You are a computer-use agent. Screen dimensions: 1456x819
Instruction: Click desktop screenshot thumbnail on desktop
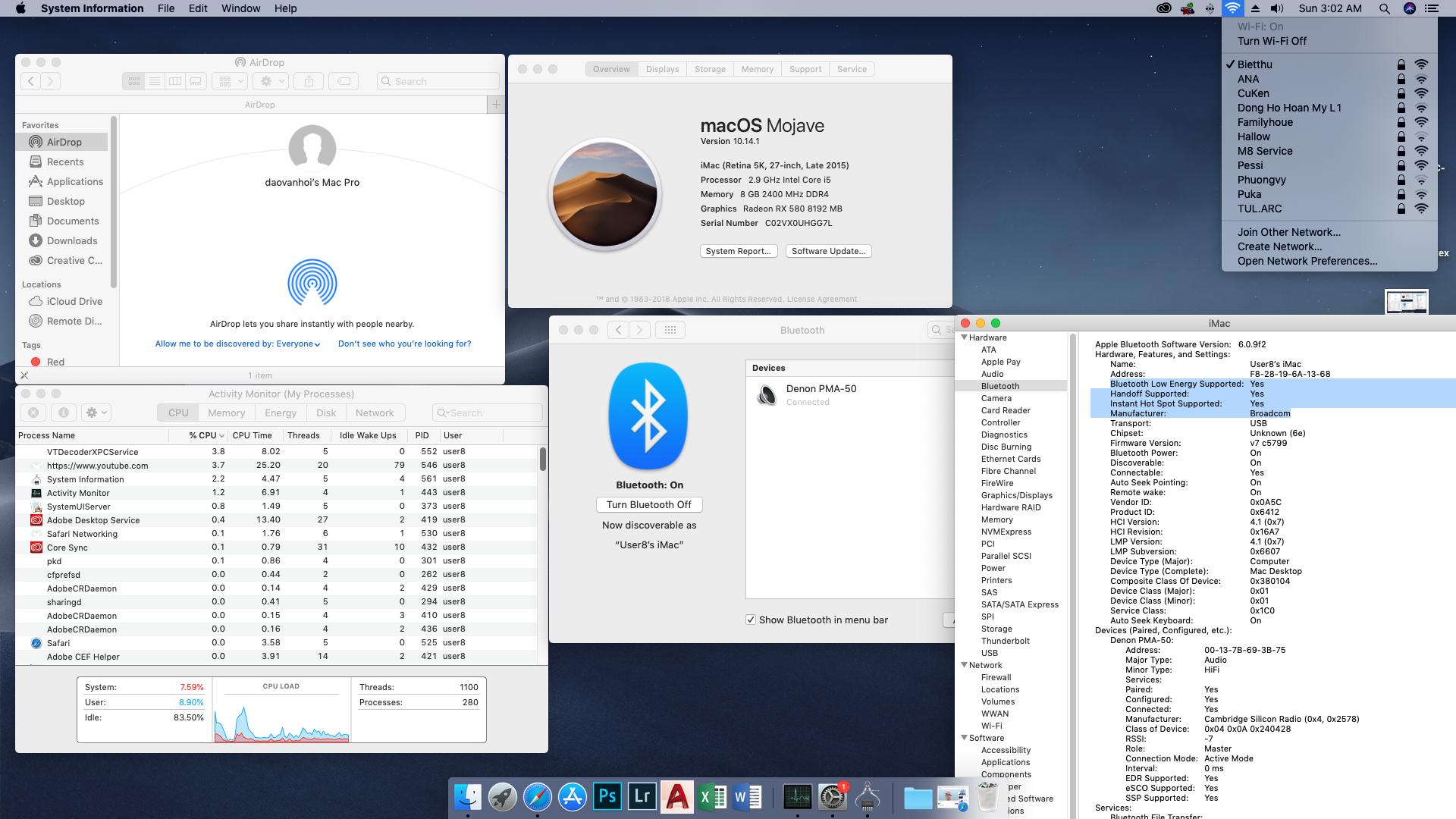pos(1407,301)
